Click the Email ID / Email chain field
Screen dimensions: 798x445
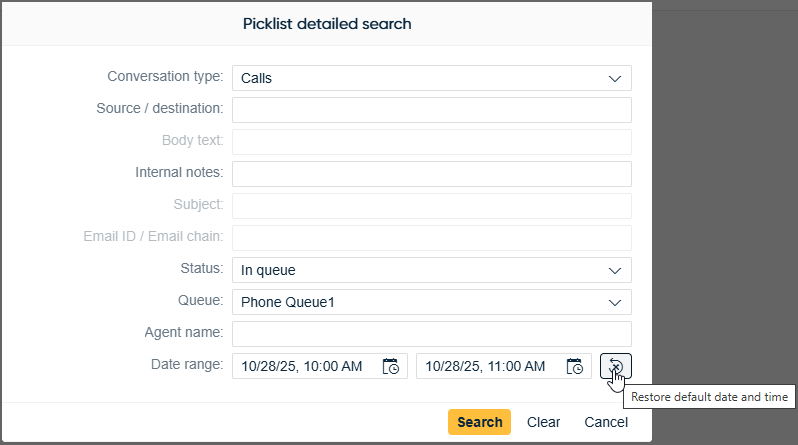coord(431,238)
